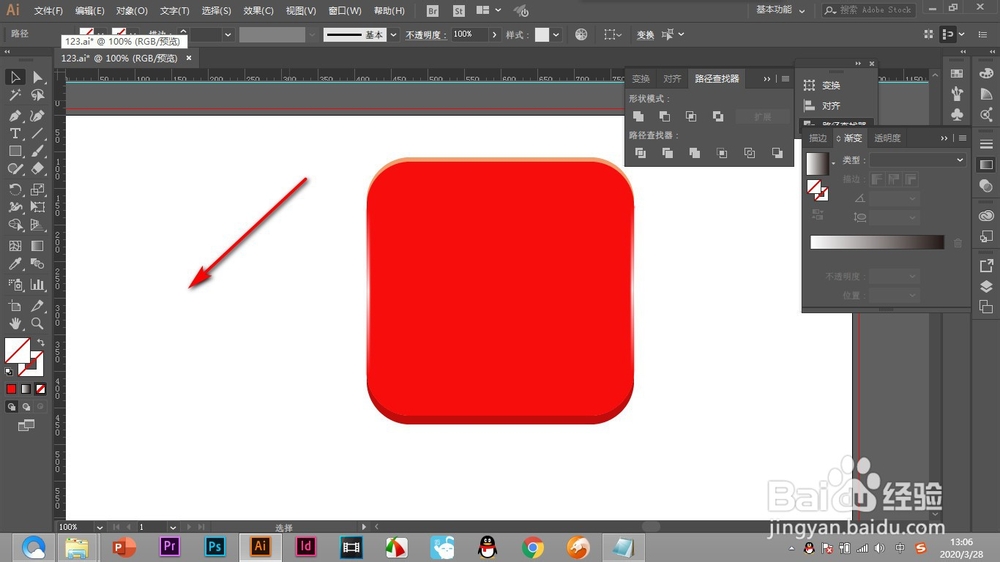This screenshot has height=562, width=1000.
Task: Select the Zoom tool
Action: pos(38,323)
